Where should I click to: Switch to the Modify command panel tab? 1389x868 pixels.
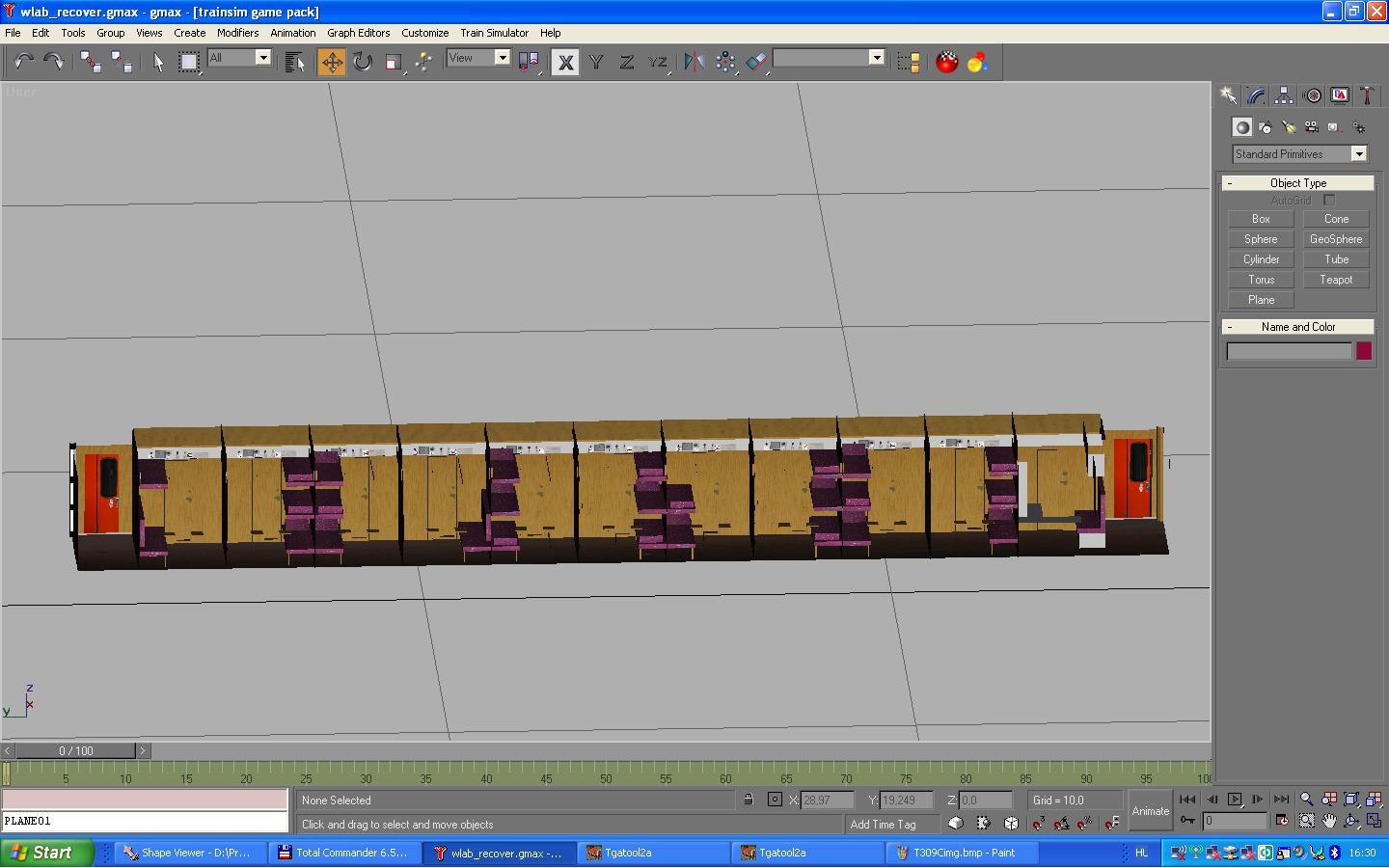pyautogui.click(x=1256, y=95)
